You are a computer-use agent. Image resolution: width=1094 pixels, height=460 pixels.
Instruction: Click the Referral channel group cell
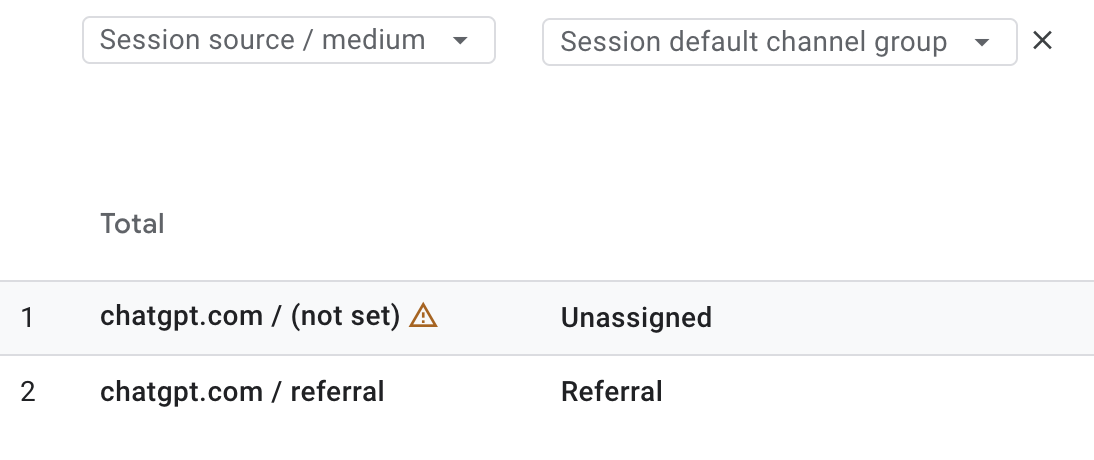(x=612, y=391)
